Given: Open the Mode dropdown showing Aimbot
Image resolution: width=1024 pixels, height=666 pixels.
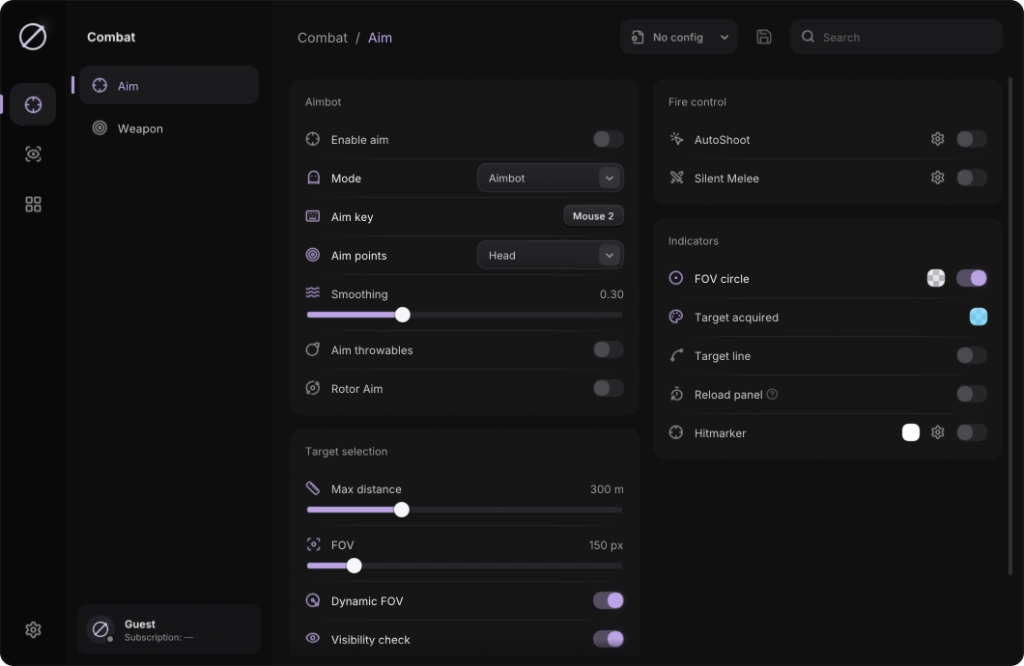Looking at the screenshot, I should tap(550, 178).
